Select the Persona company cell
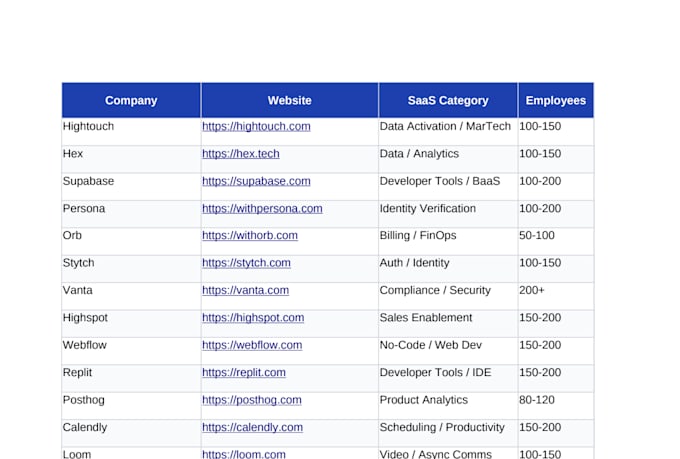 (x=131, y=213)
